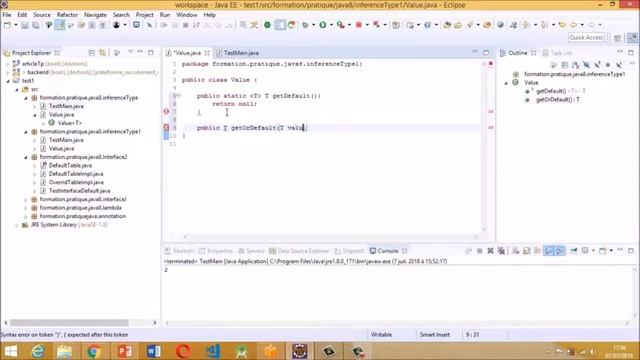This screenshot has width=640, height=360.
Task: Toggle Sort in Outline toolbar
Action: [576, 64]
